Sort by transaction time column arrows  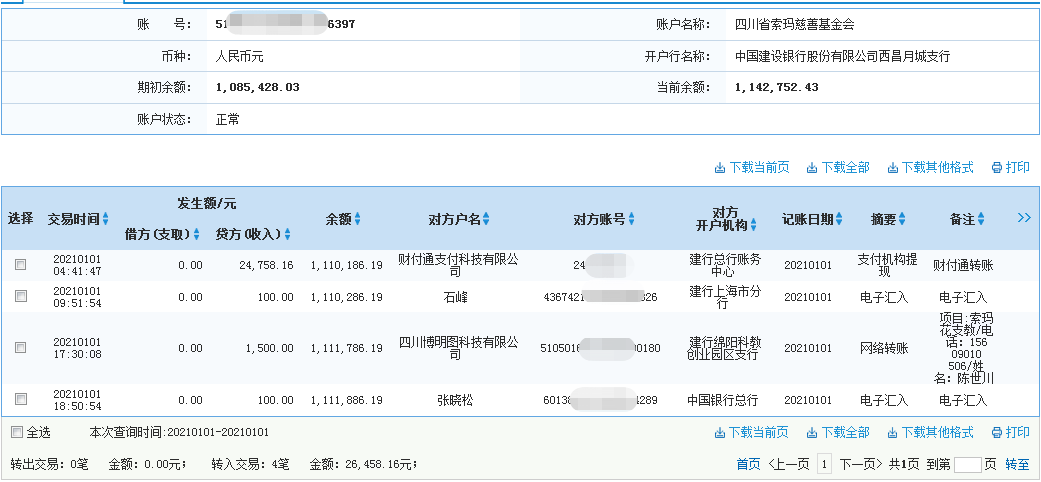click(x=106, y=219)
